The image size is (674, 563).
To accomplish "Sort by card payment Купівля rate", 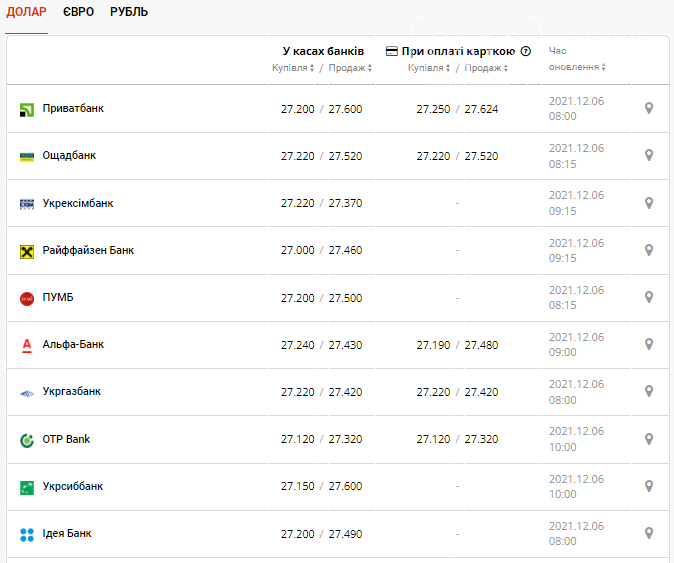I will (x=429, y=68).
